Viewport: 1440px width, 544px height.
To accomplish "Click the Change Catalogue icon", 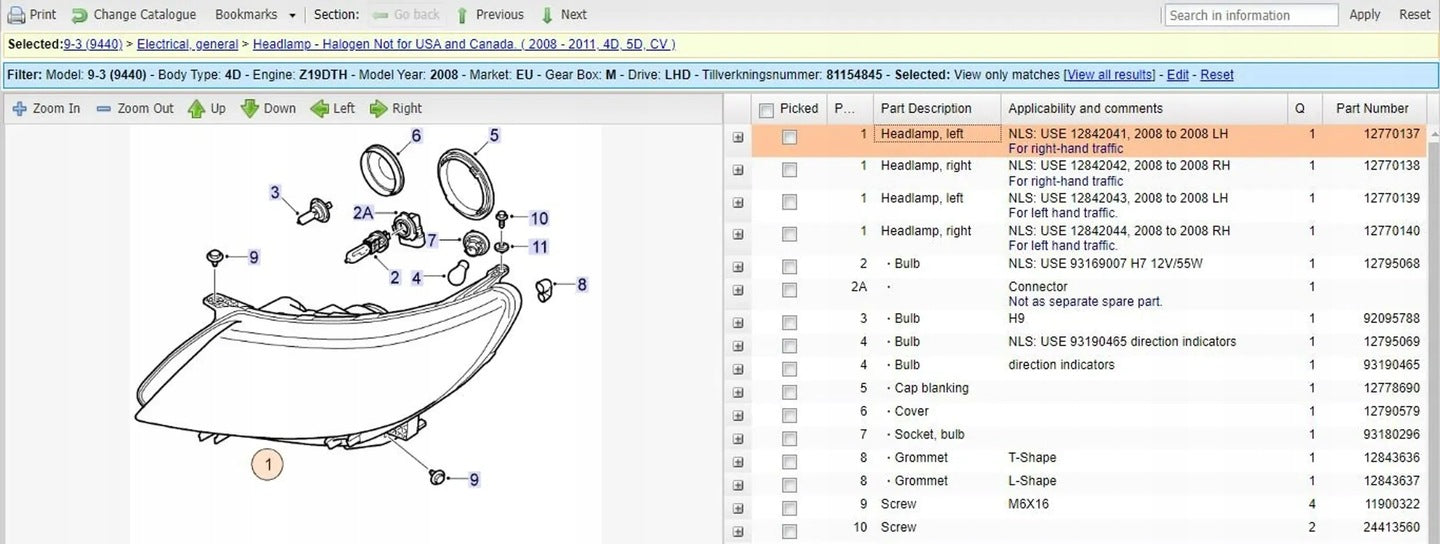I will [x=80, y=15].
